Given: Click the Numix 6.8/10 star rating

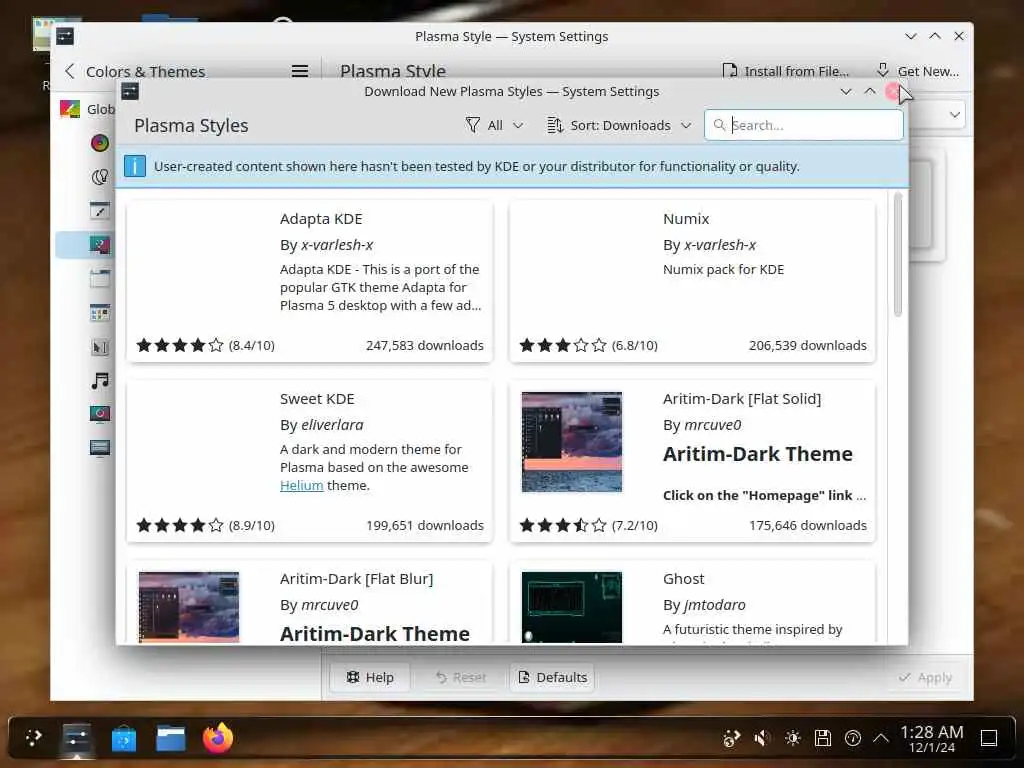Looking at the screenshot, I should [563, 345].
